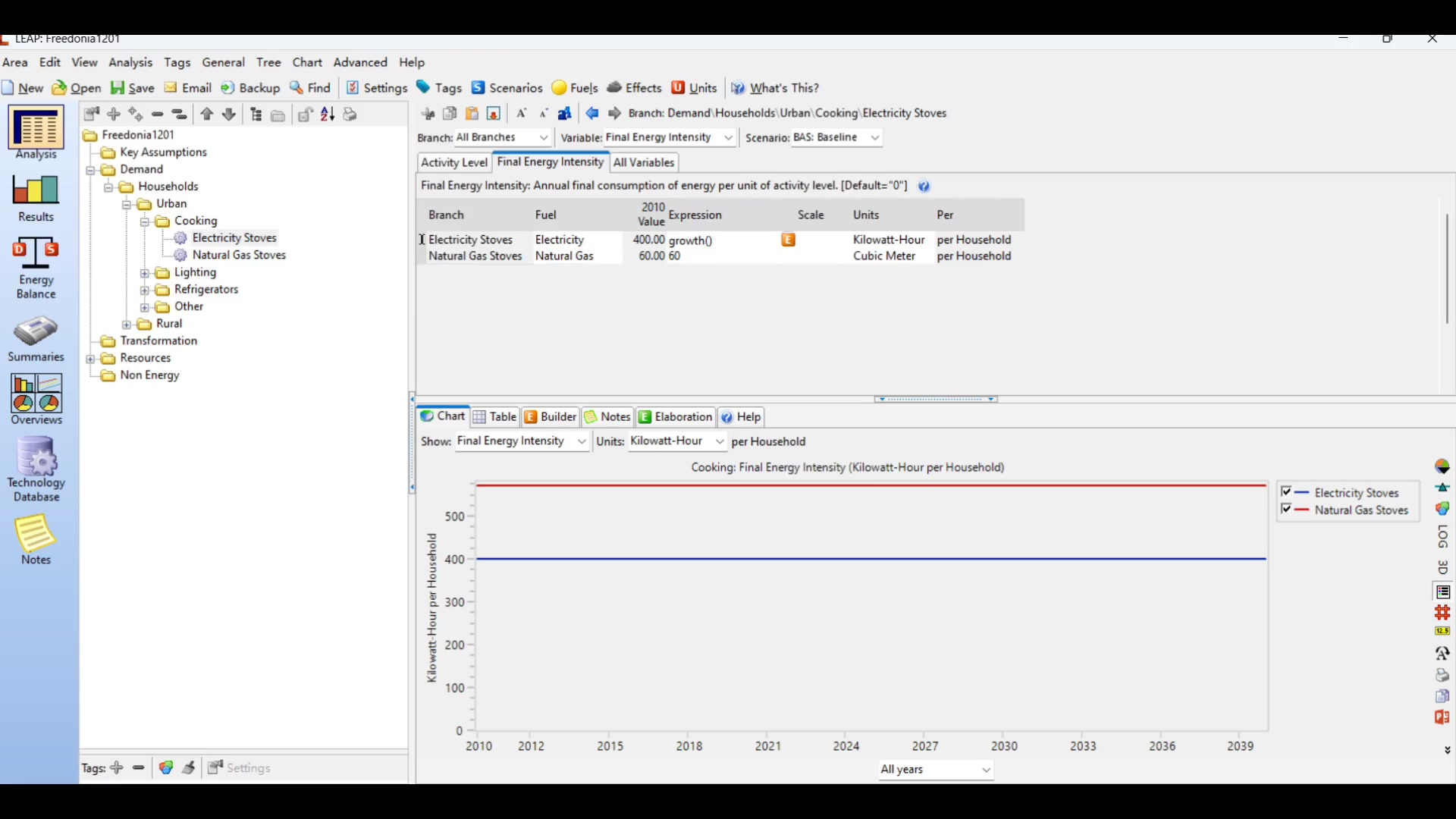Toggle 3D chart view
This screenshot has width=1456, height=819.
tap(1442, 567)
